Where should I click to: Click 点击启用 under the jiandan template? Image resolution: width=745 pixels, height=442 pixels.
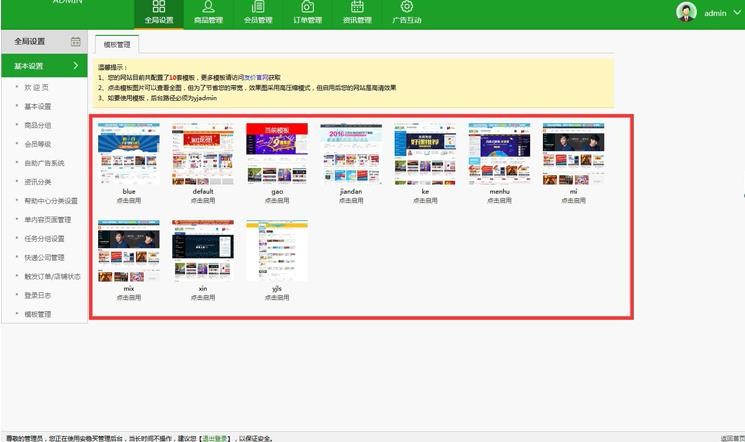[x=351, y=201]
